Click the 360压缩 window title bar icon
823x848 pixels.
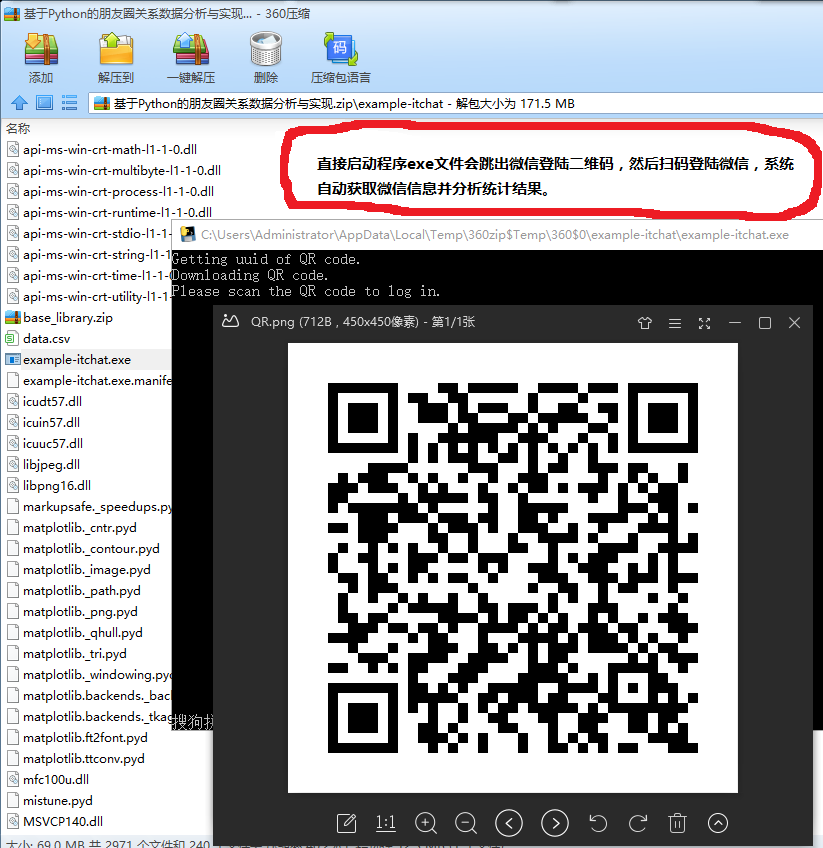pyautogui.click(x=11, y=14)
